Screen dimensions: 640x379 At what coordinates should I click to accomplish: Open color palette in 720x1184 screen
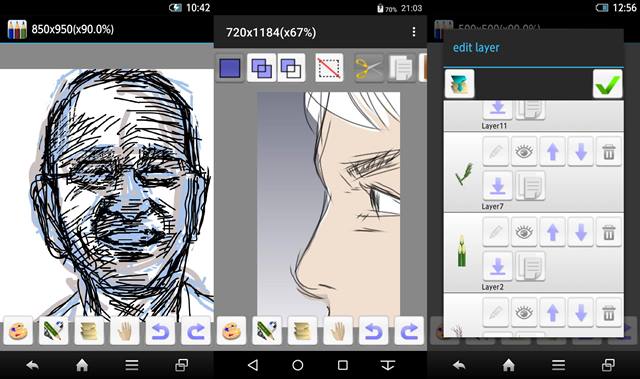coord(231,331)
